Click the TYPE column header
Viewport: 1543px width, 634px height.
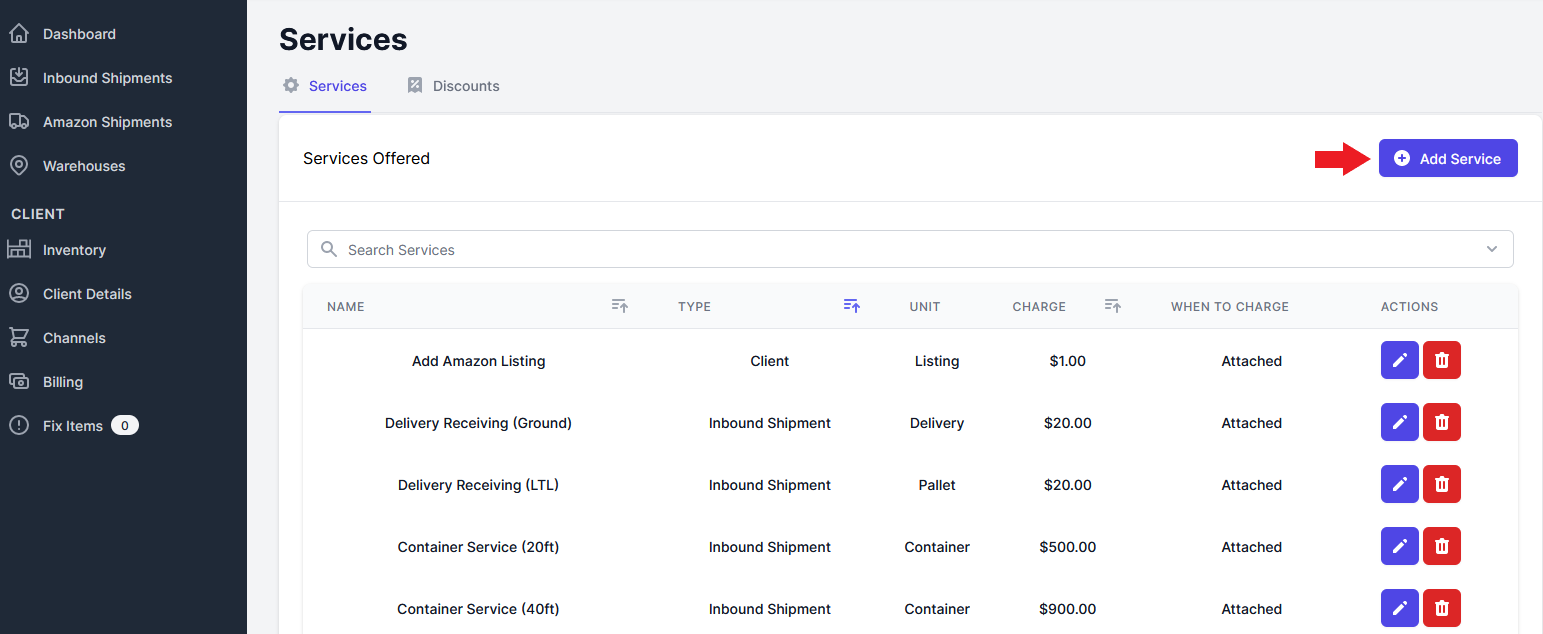pyautogui.click(x=695, y=307)
